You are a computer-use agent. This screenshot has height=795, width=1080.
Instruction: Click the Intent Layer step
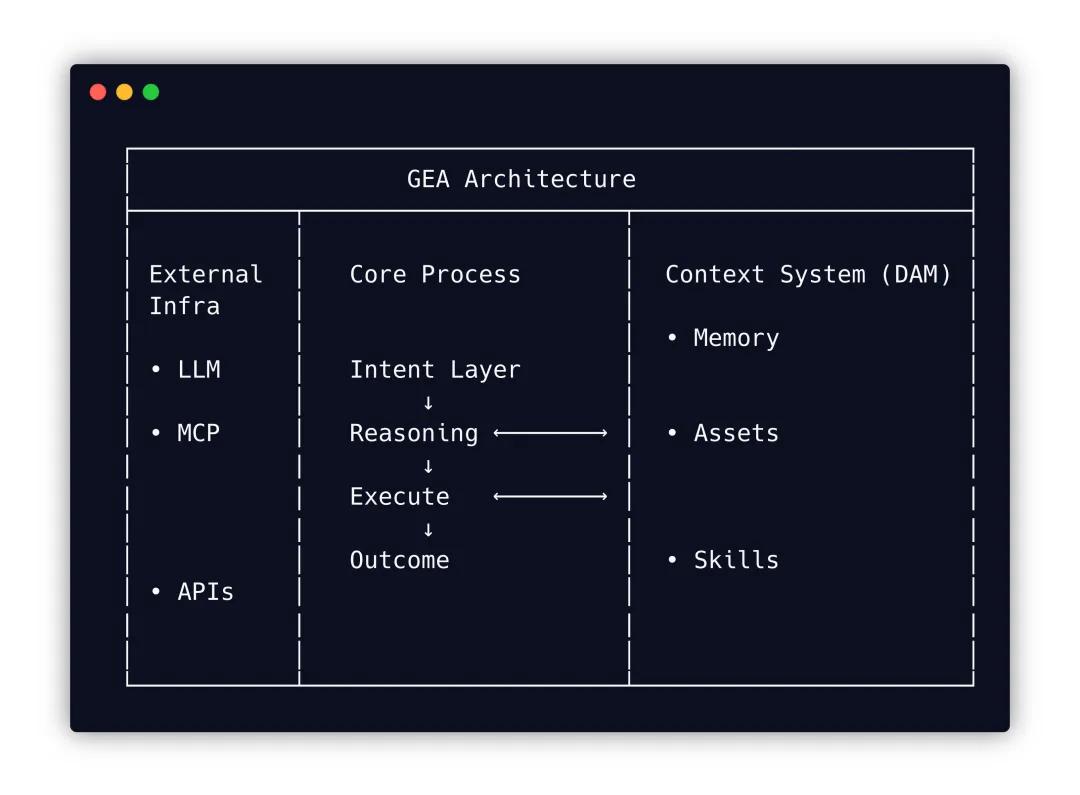435,370
